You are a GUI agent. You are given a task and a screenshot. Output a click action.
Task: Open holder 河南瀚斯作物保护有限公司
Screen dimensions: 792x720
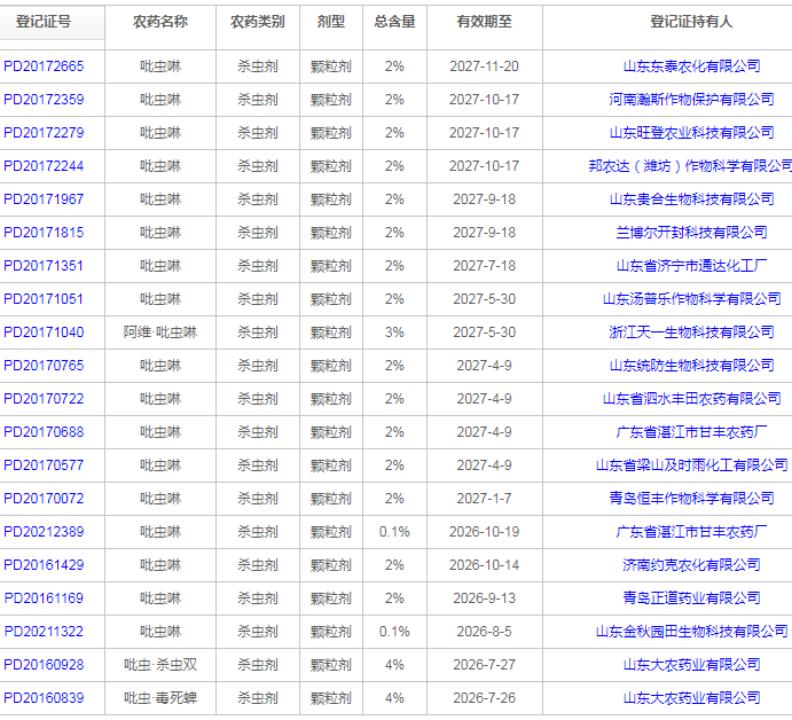[x=691, y=100]
